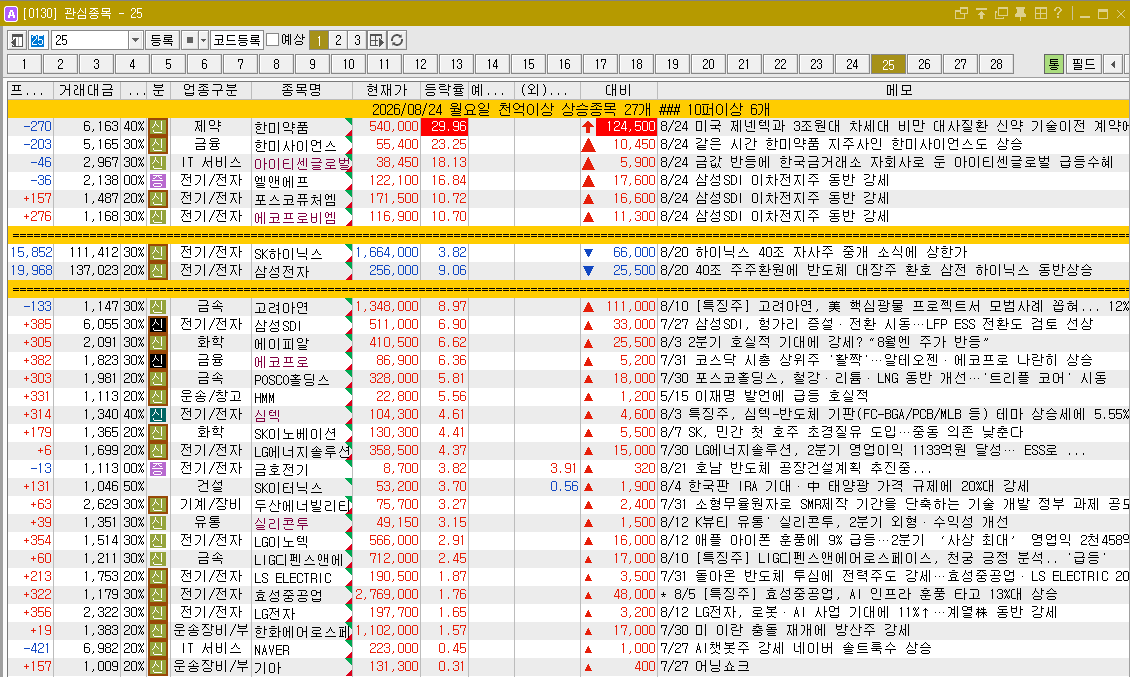
Task: Click the purple A application logo icon
Action: tap(11, 14)
